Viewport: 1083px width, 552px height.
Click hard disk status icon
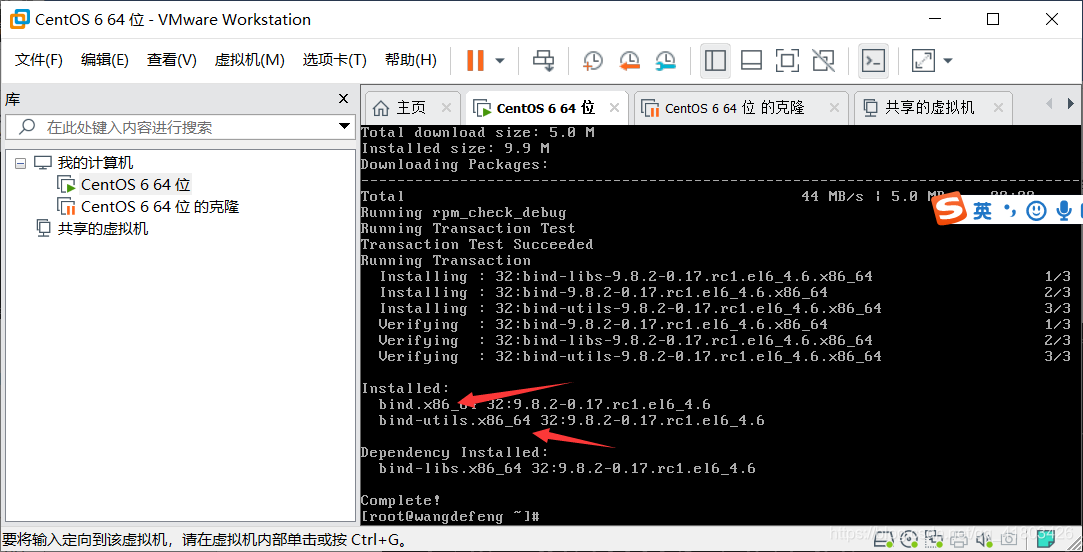(883, 539)
